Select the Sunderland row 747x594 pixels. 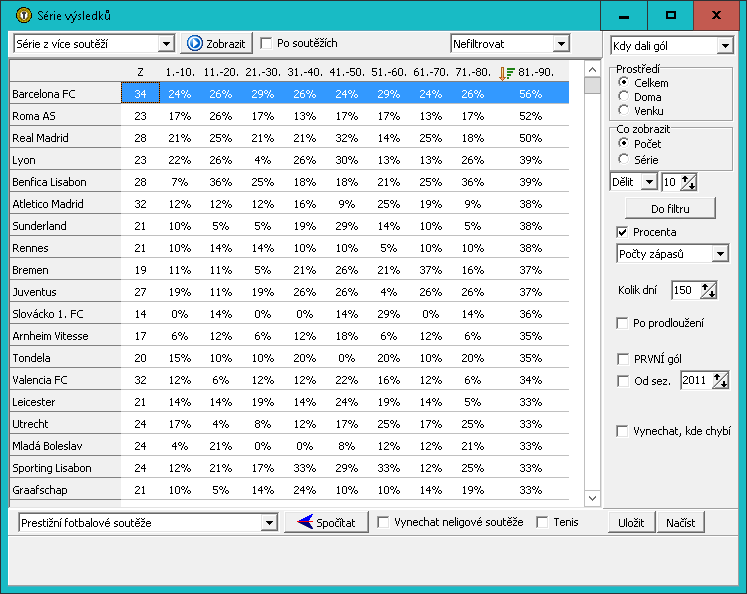pyautogui.click(x=289, y=225)
